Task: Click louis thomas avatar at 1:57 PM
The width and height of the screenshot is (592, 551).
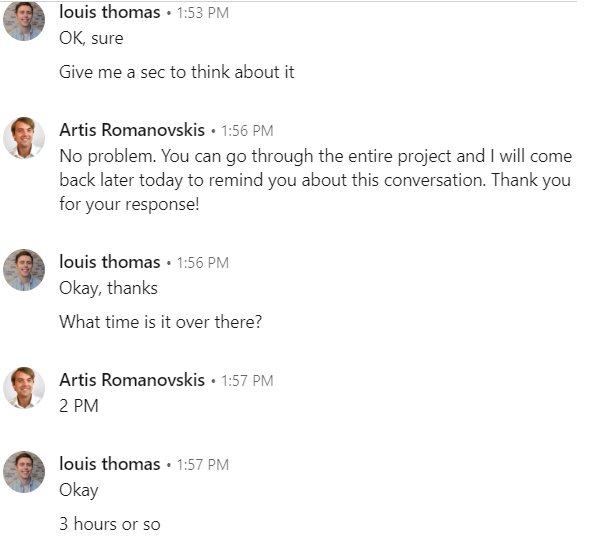Action: 24,472
